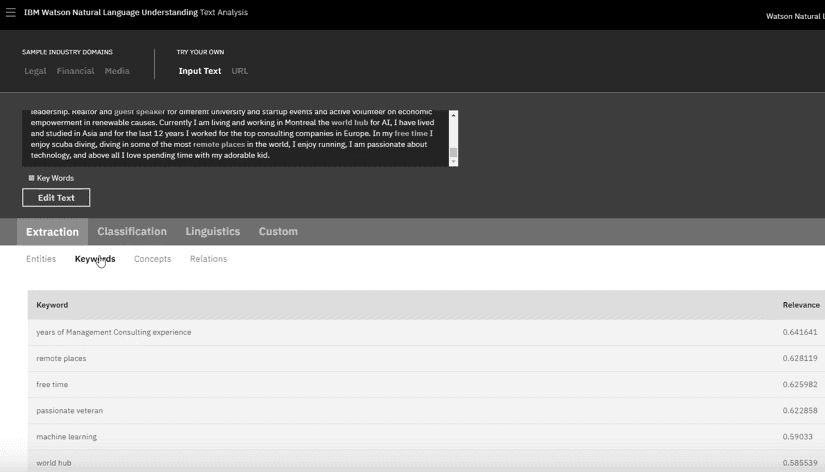The width and height of the screenshot is (825, 472).
Task: Click the text area scrollbar thumb
Action: click(453, 153)
